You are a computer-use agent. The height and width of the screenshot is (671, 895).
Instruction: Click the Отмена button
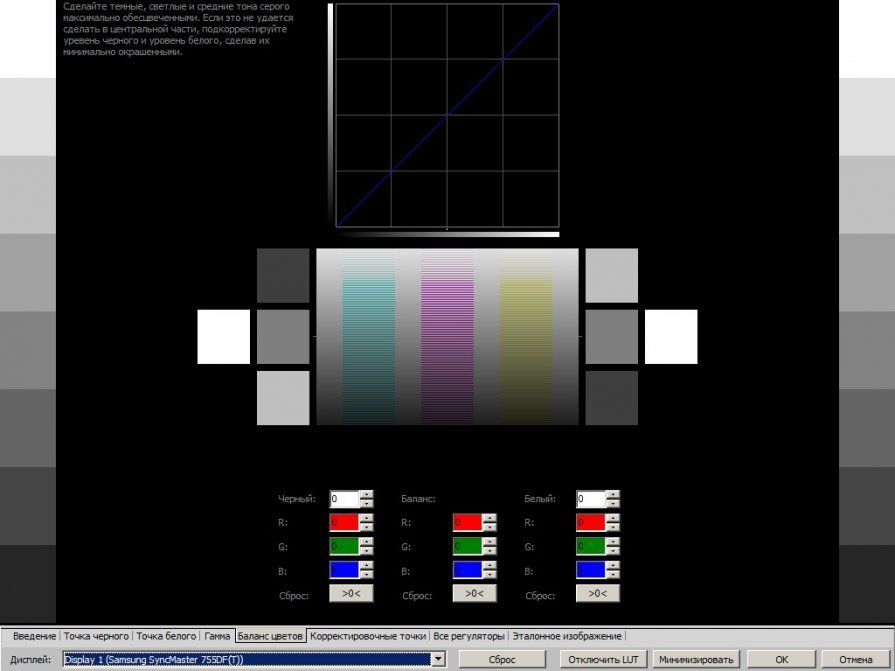pos(856,660)
